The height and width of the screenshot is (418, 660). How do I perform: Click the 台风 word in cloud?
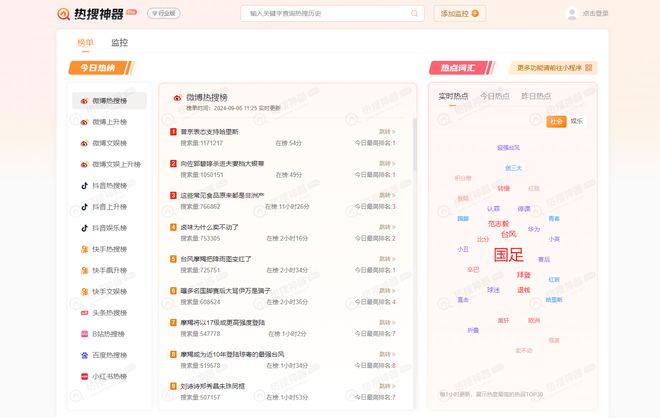tap(508, 234)
